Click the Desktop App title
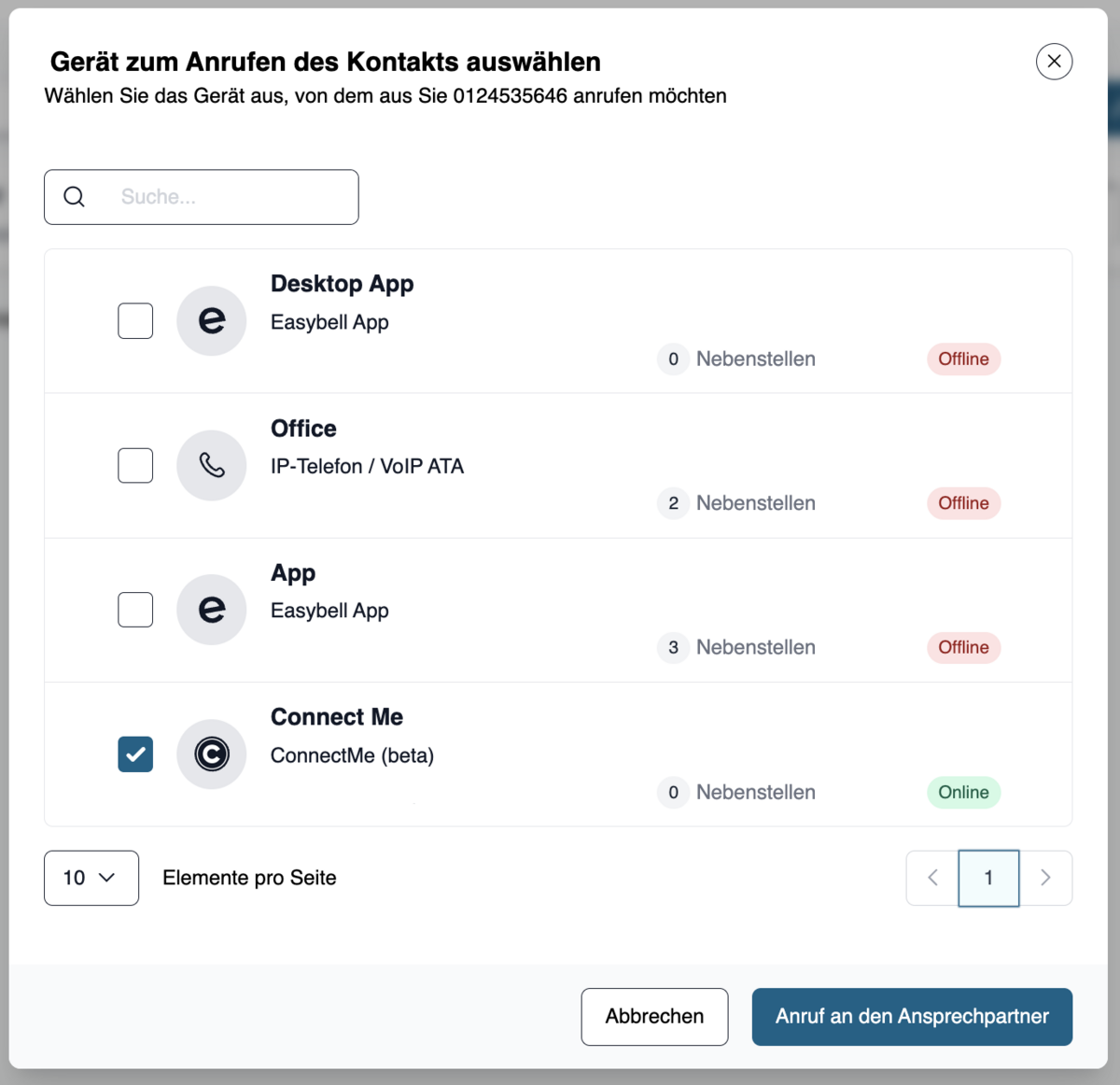1120x1085 pixels. pyautogui.click(x=342, y=284)
